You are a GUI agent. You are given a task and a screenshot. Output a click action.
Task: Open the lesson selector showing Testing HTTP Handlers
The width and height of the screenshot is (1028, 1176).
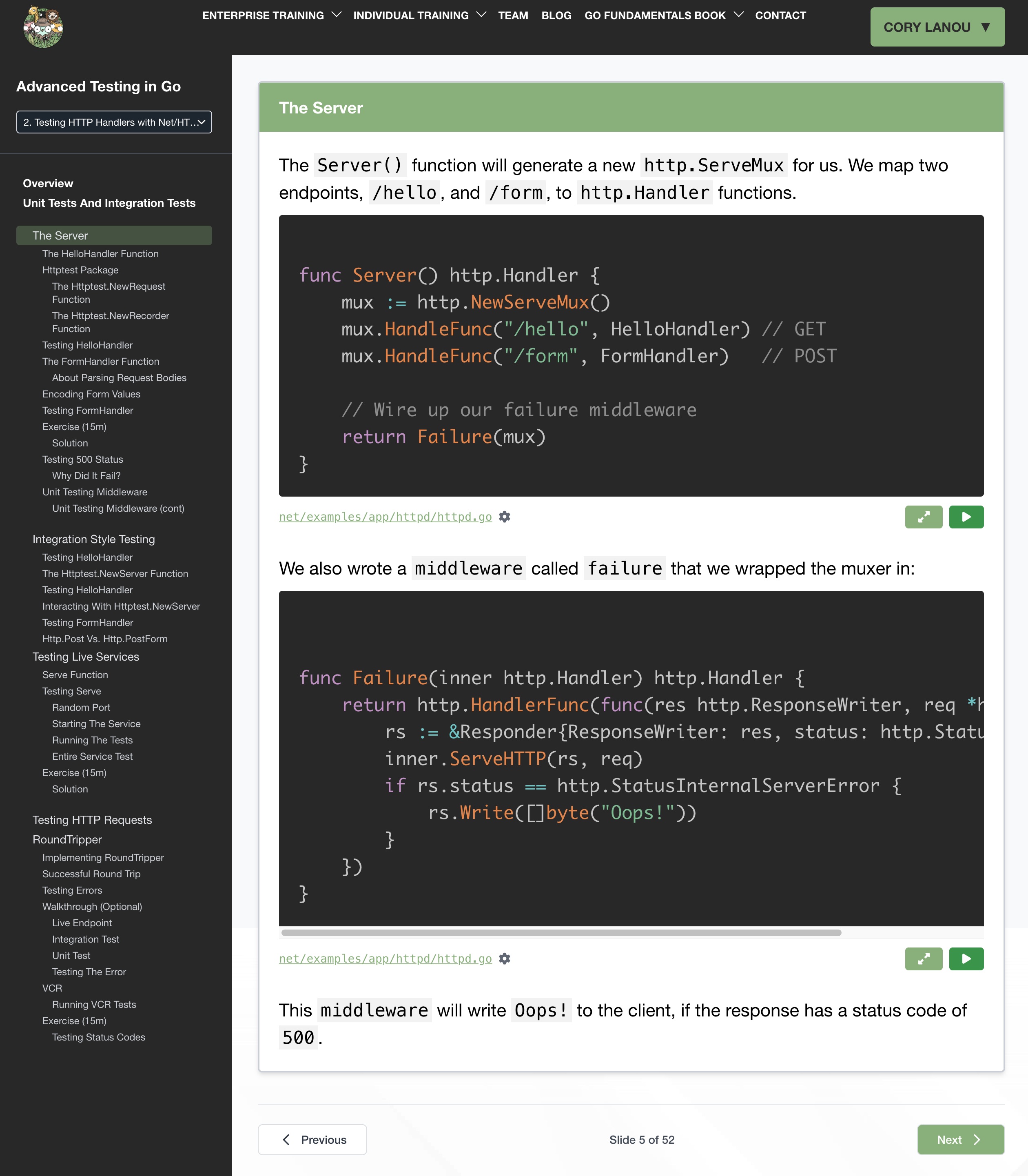click(113, 122)
